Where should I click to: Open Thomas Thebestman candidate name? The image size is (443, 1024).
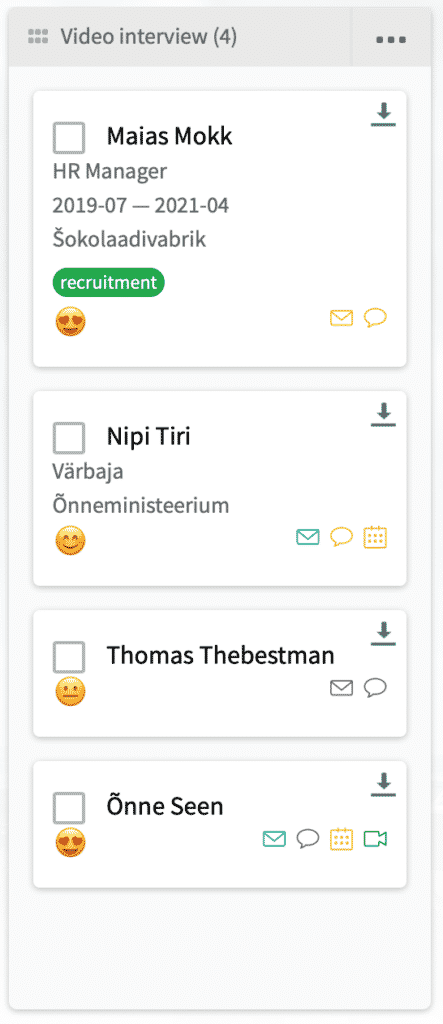click(220, 655)
